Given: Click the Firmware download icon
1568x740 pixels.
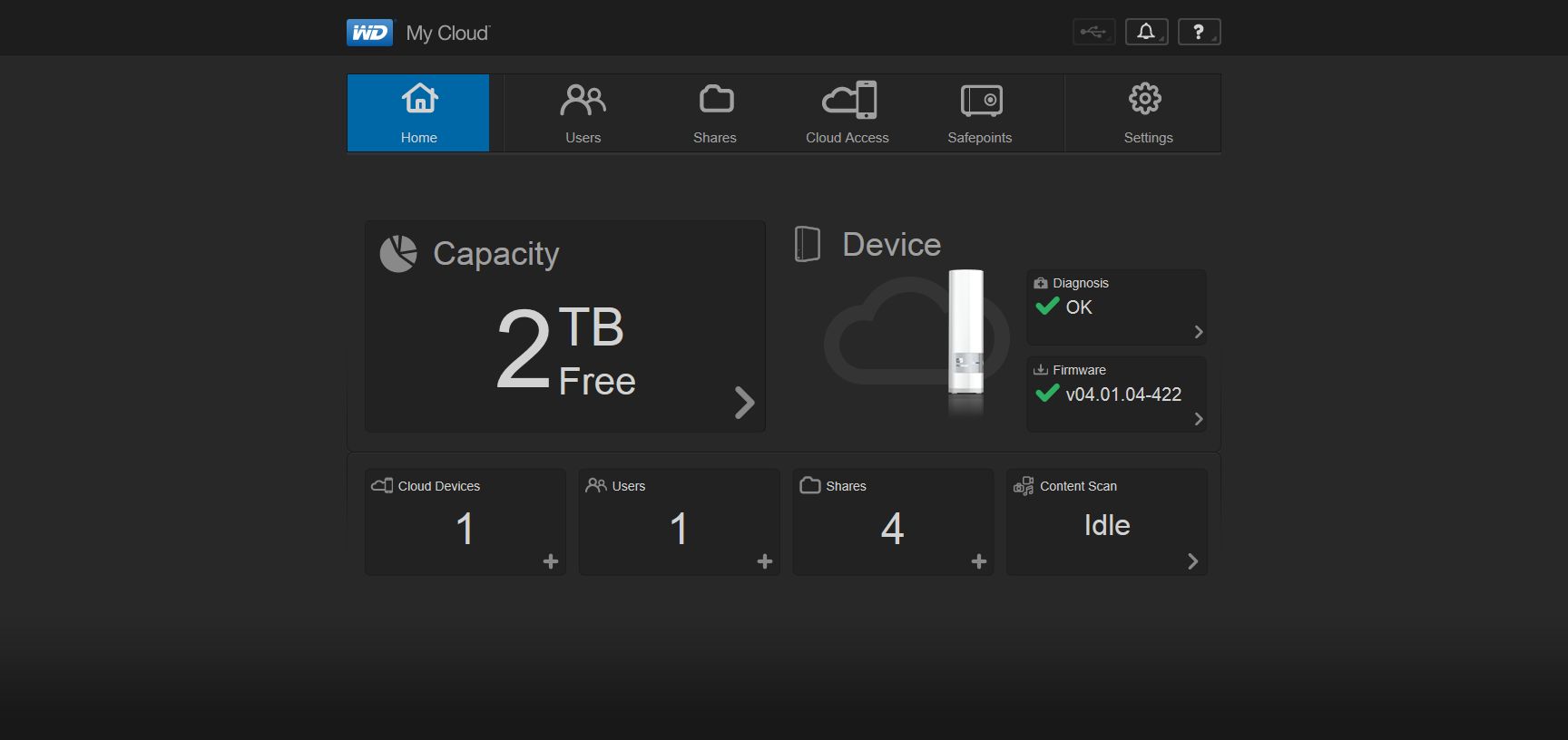Looking at the screenshot, I should click(x=1041, y=370).
